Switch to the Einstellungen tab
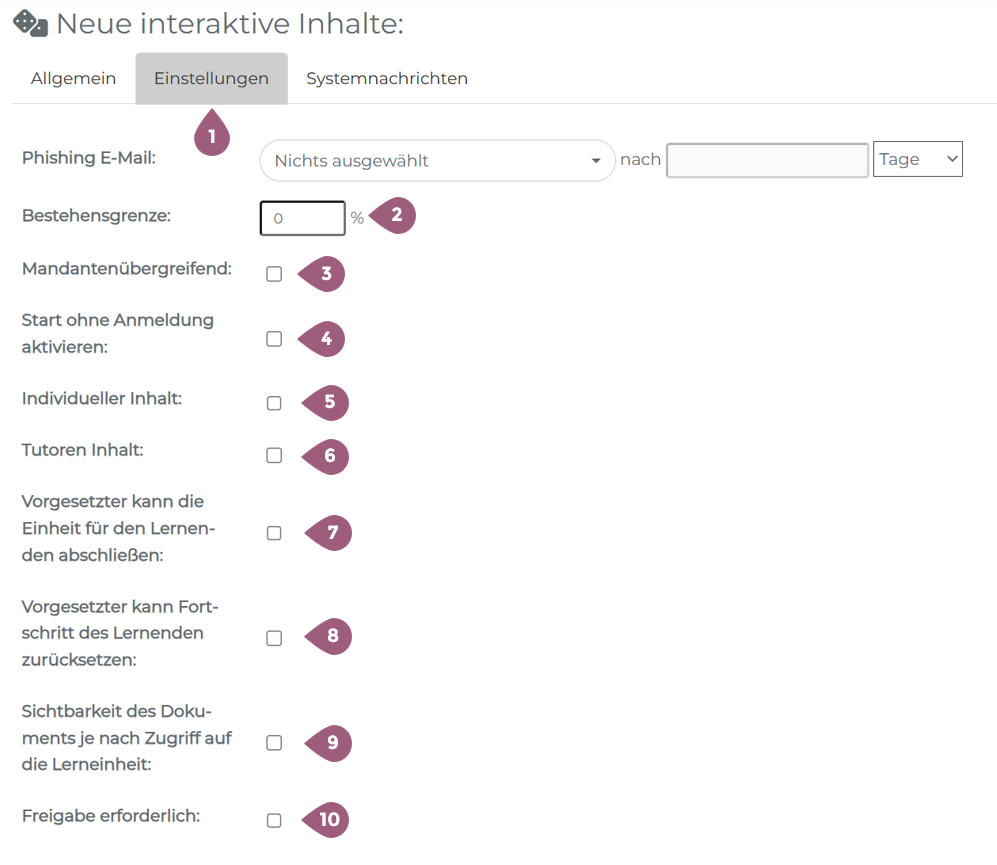The image size is (997, 865). click(211, 78)
